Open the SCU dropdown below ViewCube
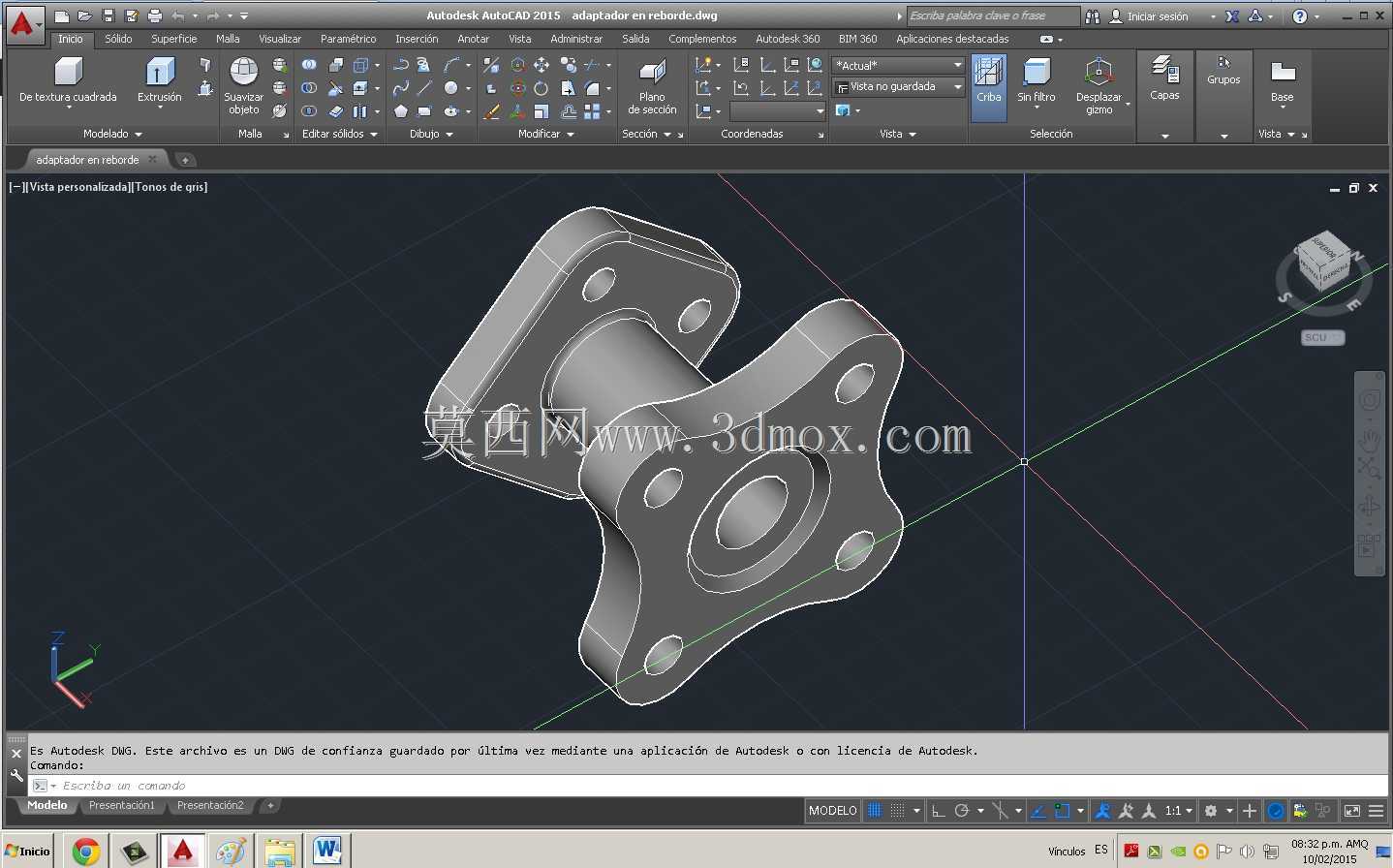The image size is (1393, 868). coord(1322,337)
